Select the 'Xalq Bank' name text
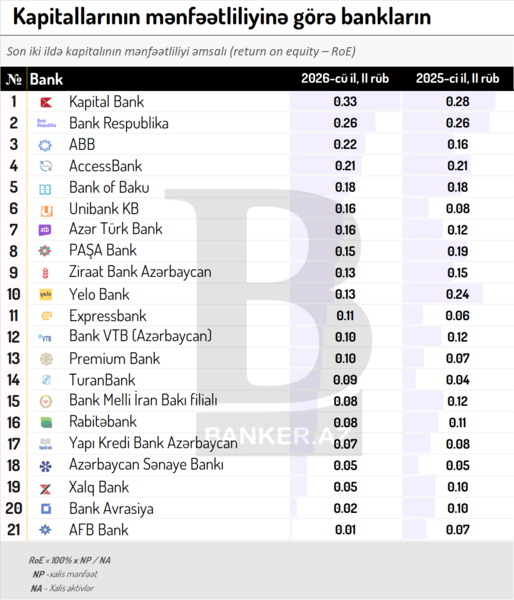 [99, 488]
